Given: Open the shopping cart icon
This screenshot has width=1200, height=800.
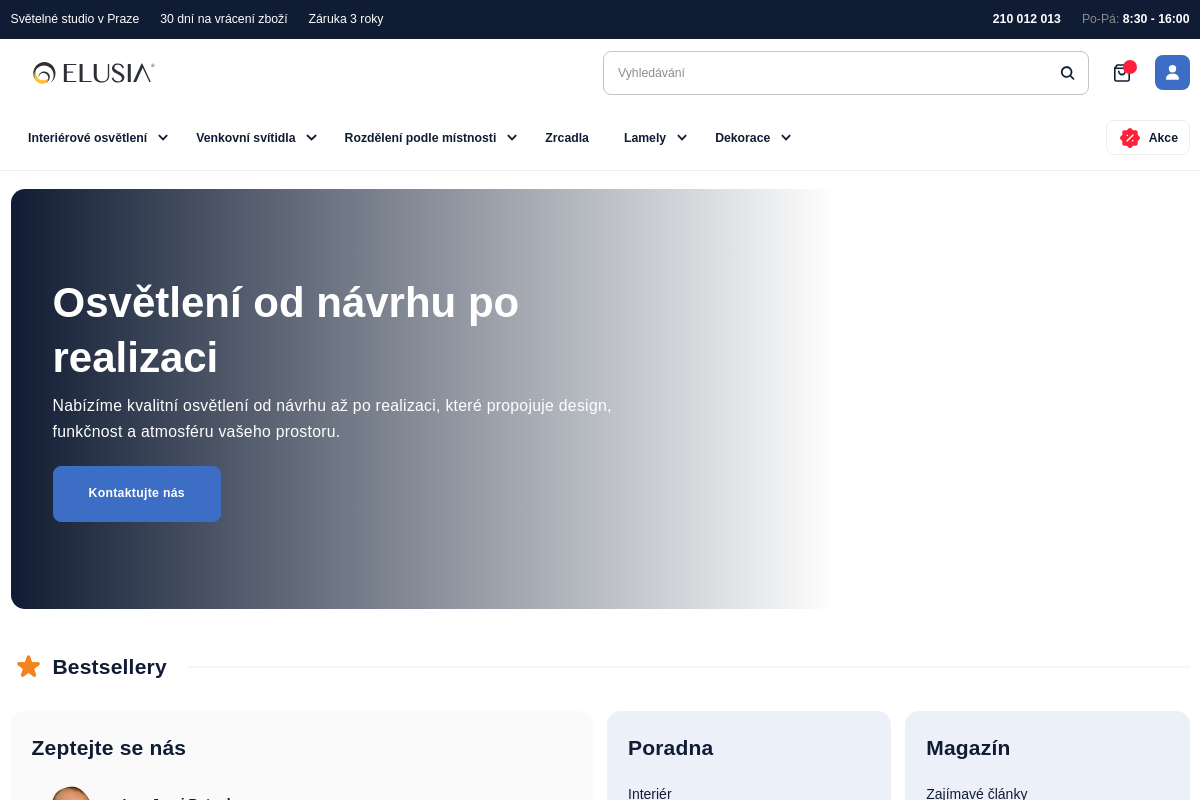Looking at the screenshot, I should [1121, 74].
